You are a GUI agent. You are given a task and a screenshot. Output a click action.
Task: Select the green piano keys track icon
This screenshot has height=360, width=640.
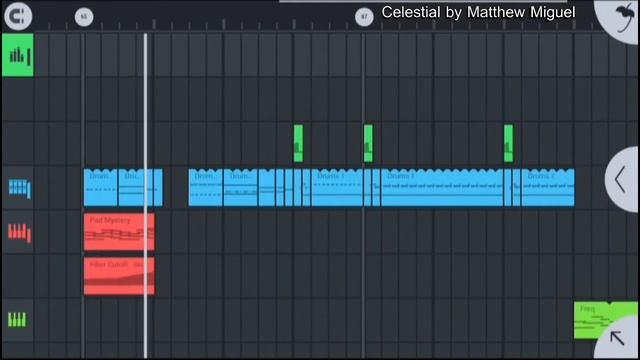click(17, 319)
